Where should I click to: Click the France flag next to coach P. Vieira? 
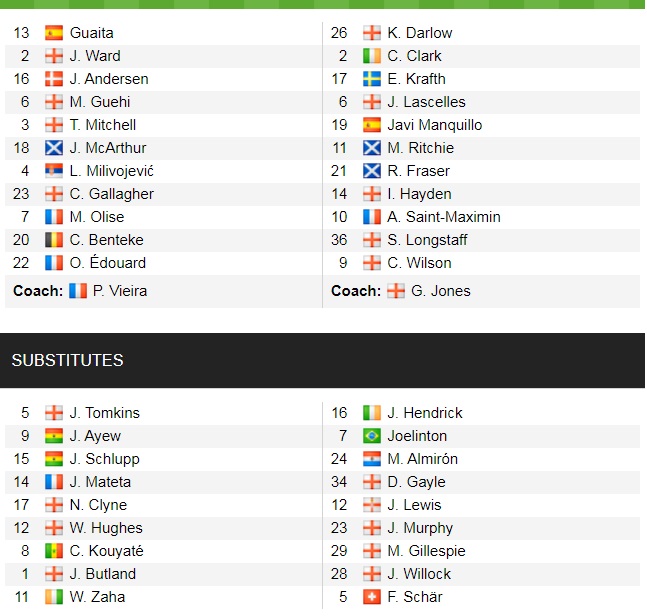tap(78, 291)
